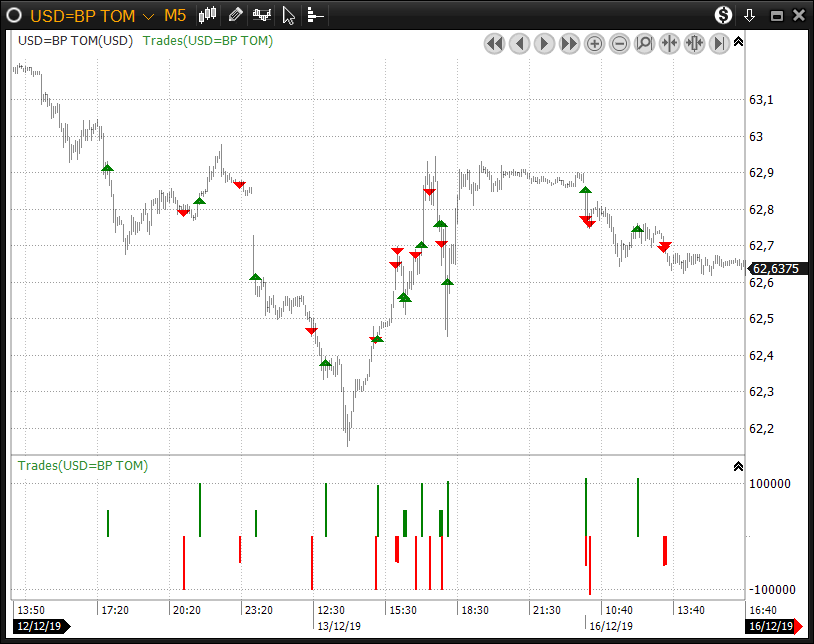Zoom out with the minus button
Viewport: 814px width, 644px height.
[x=619, y=43]
